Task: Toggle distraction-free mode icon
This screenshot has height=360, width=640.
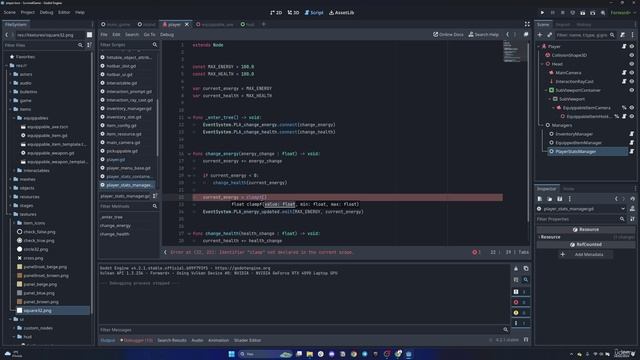Action: 527,24
